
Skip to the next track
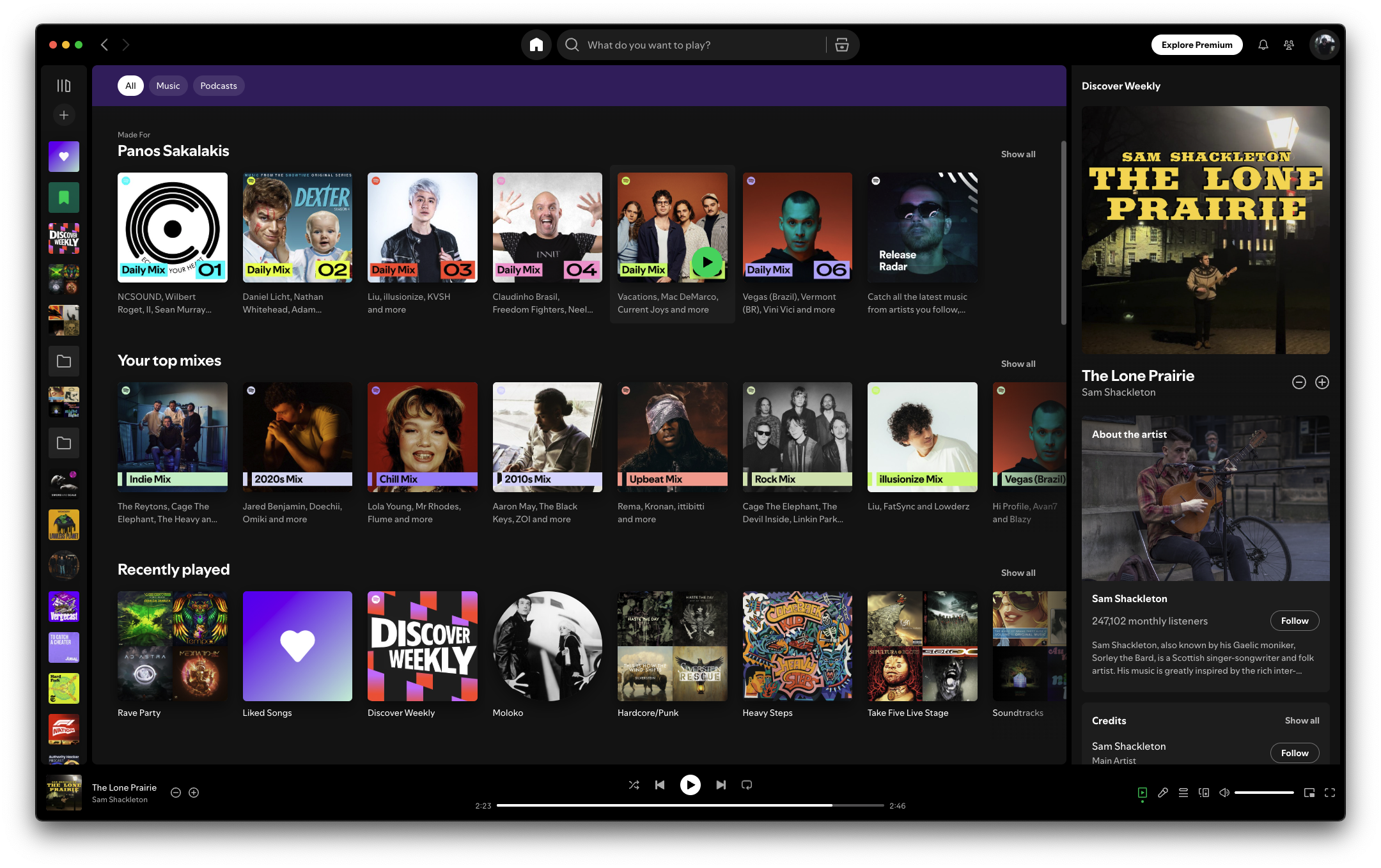(x=721, y=785)
